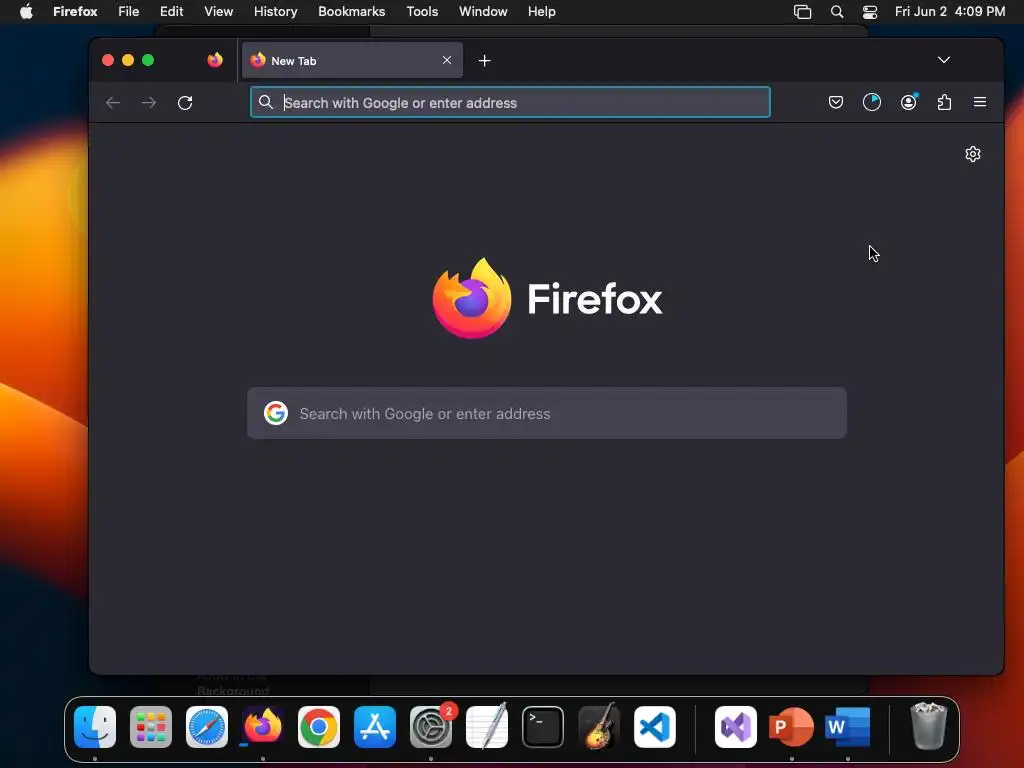Image resolution: width=1024 pixels, height=768 pixels.
Task: Open the File menu
Action: coord(129,12)
